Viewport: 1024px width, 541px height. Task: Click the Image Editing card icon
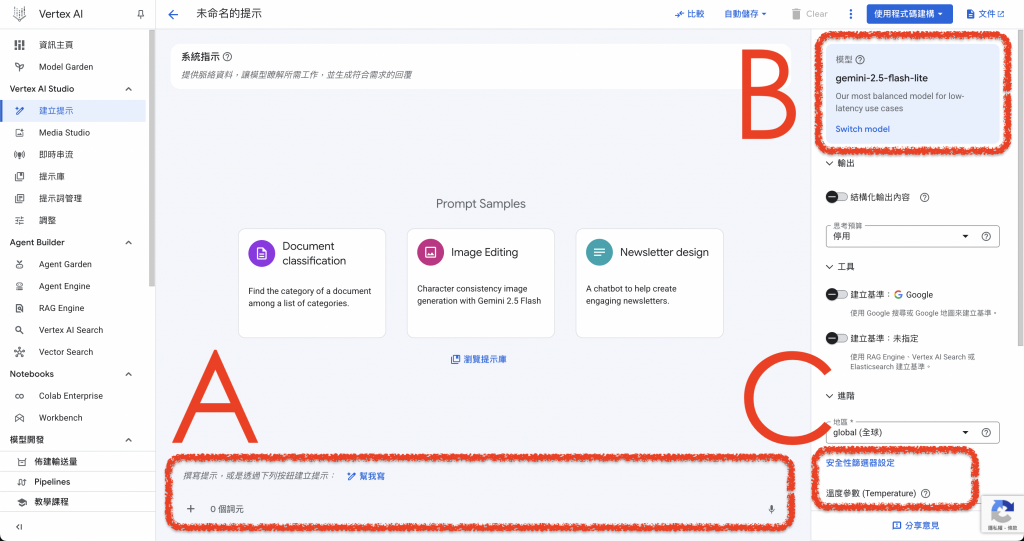tap(430, 252)
